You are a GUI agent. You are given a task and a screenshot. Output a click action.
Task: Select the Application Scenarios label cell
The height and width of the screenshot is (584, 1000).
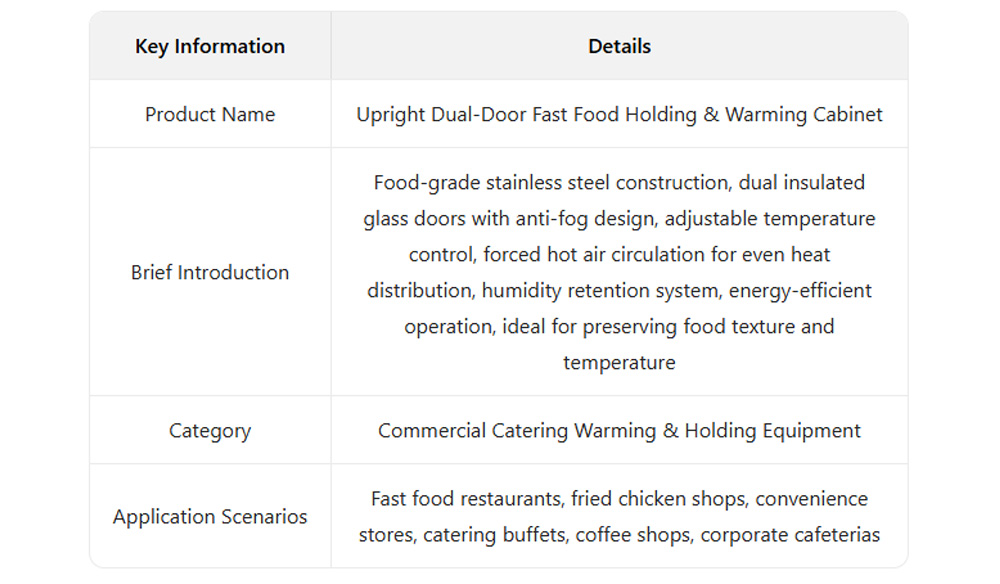click(x=210, y=517)
